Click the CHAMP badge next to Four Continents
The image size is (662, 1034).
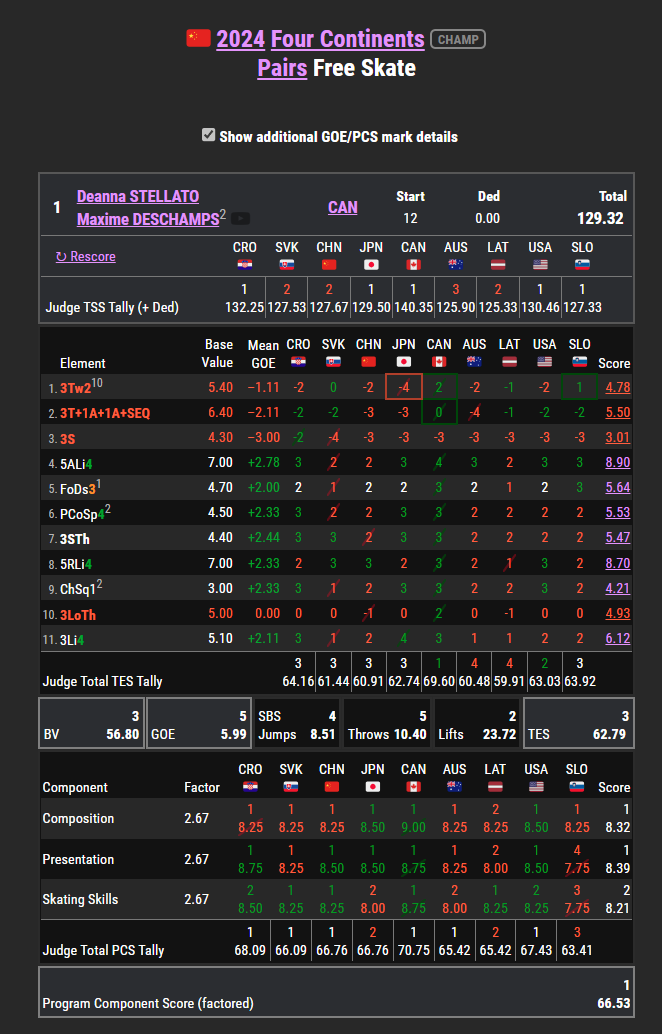click(x=457, y=40)
